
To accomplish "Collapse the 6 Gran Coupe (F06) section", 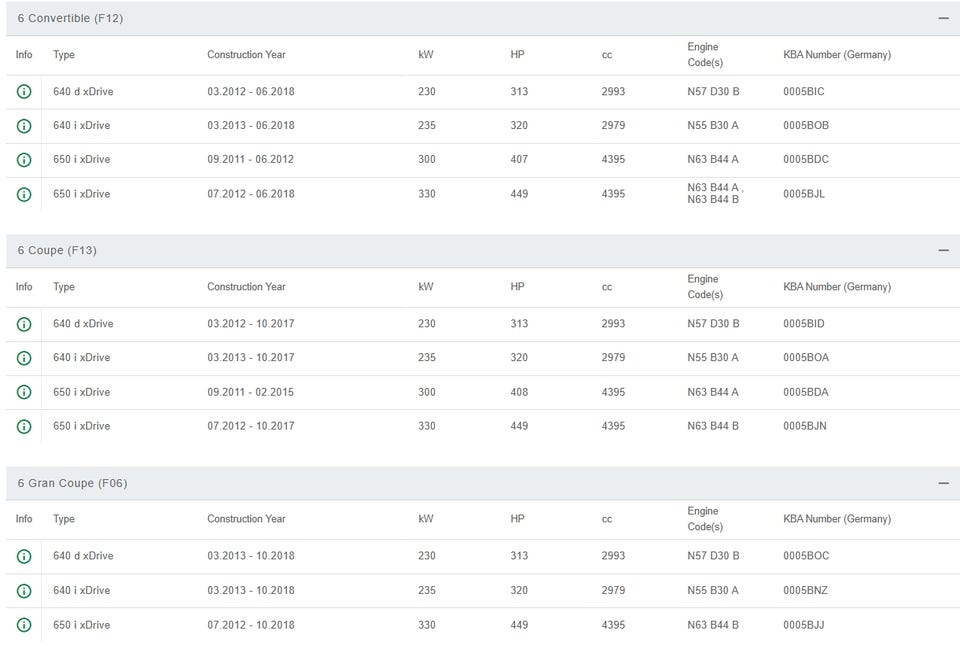I will tap(943, 483).
